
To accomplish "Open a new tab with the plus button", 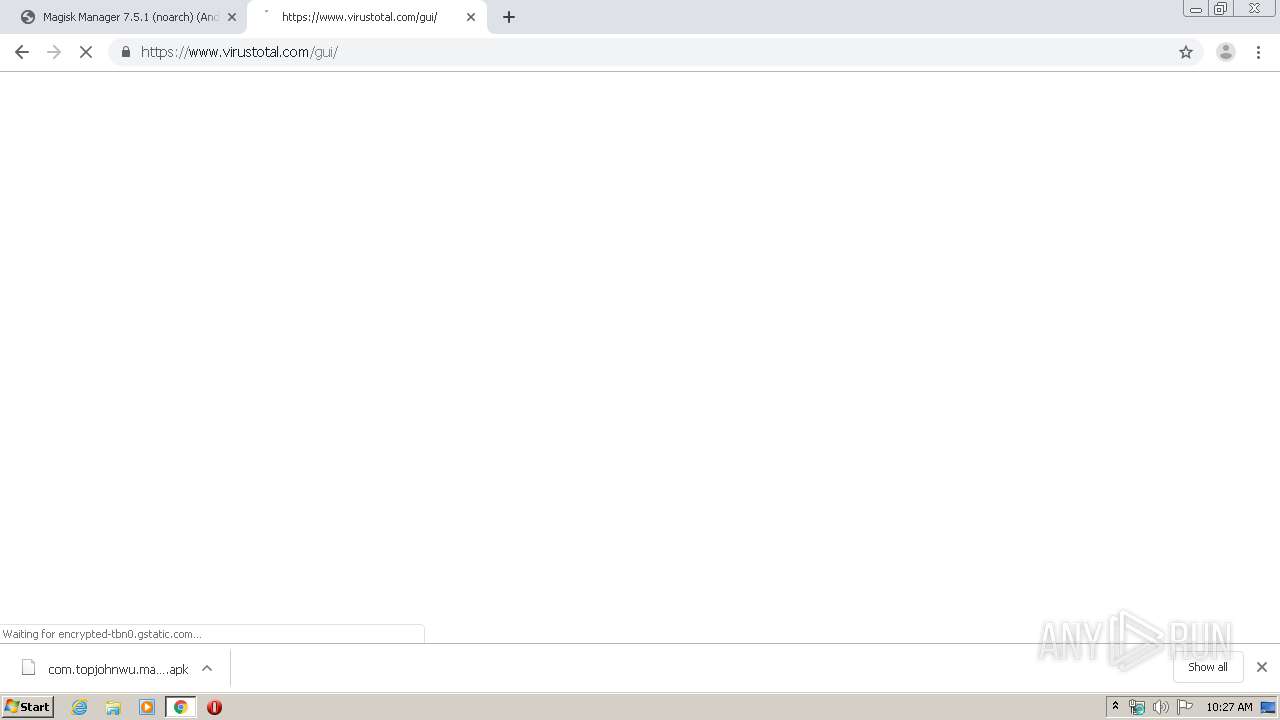I will 509,17.
